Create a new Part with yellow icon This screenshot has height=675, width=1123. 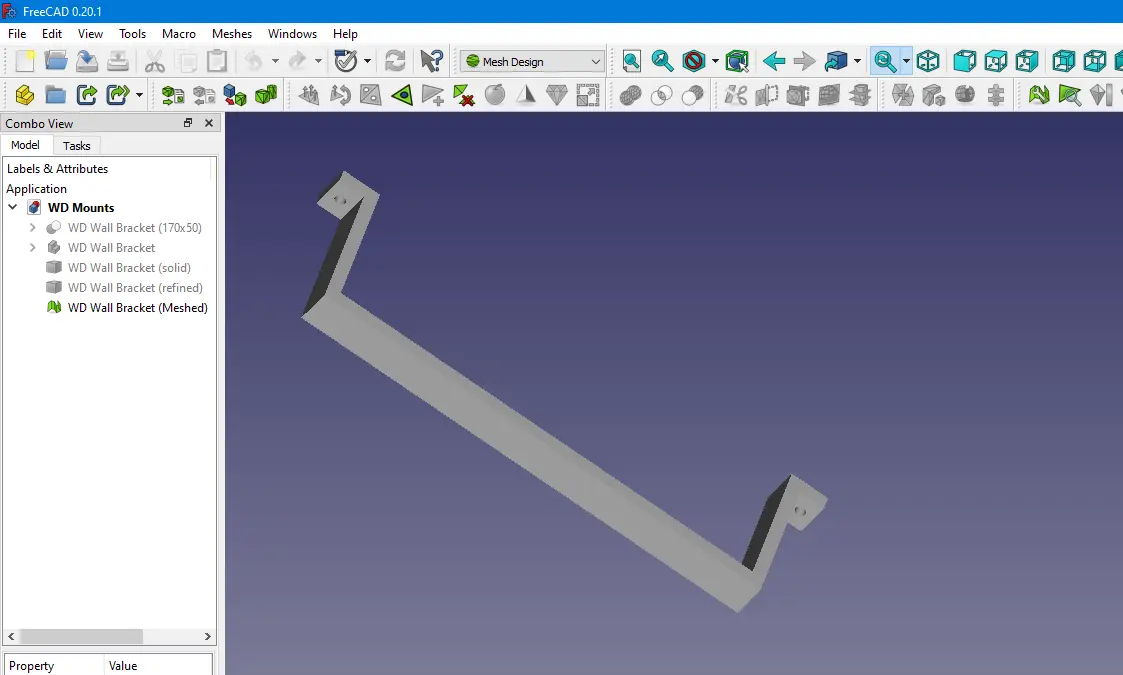pyautogui.click(x=25, y=95)
